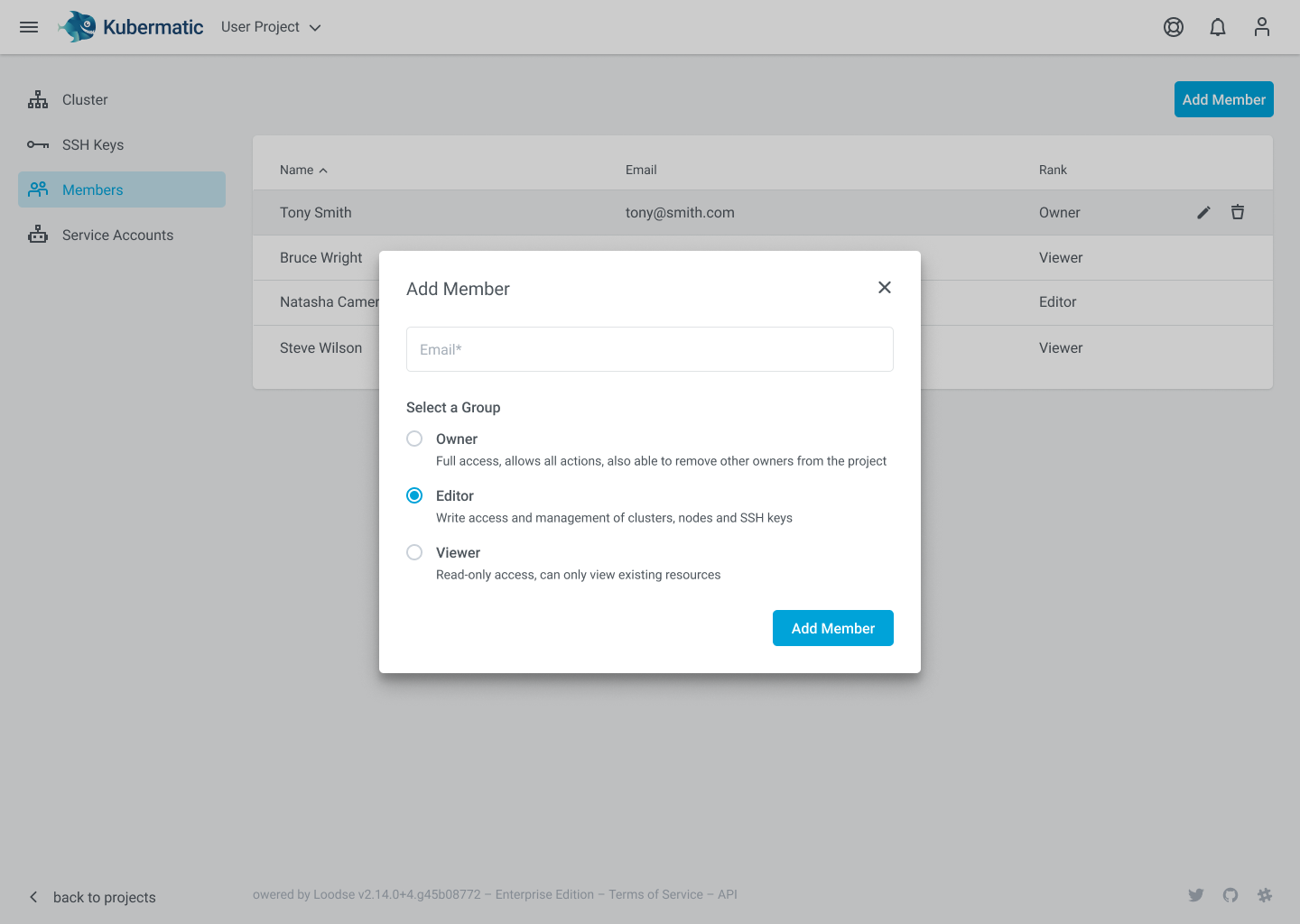This screenshot has height=924, width=1300.
Task: Open the Terms of Service link
Action: click(x=655, y=894)
